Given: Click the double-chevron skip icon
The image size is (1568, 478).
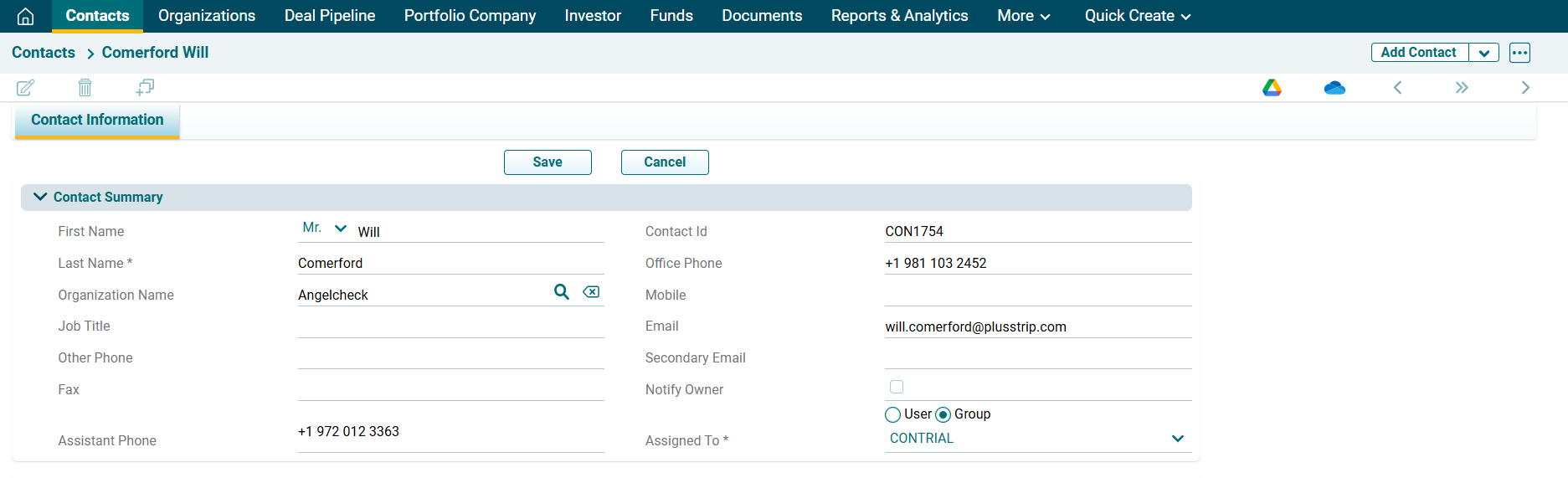Looking at the screenshot, I should point(1462,88).
